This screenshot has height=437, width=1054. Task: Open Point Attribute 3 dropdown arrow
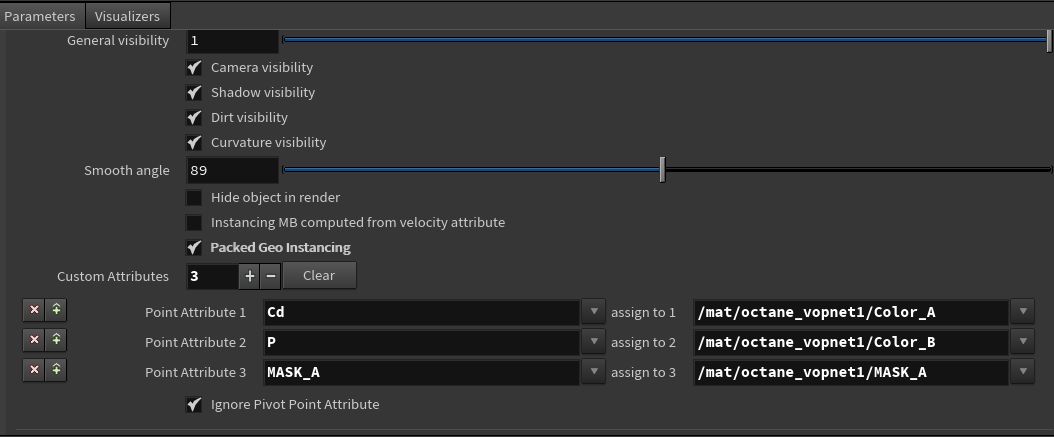click(x=594, y=372)
